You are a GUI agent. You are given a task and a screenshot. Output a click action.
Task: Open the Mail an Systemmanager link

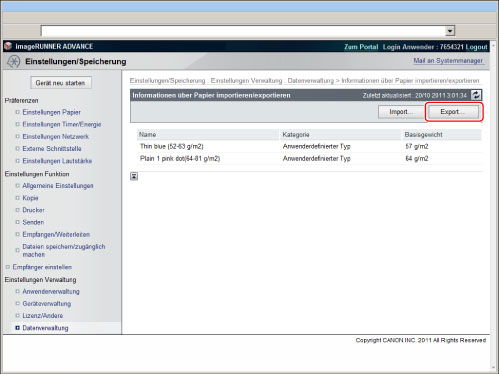(x=448, y=61)
